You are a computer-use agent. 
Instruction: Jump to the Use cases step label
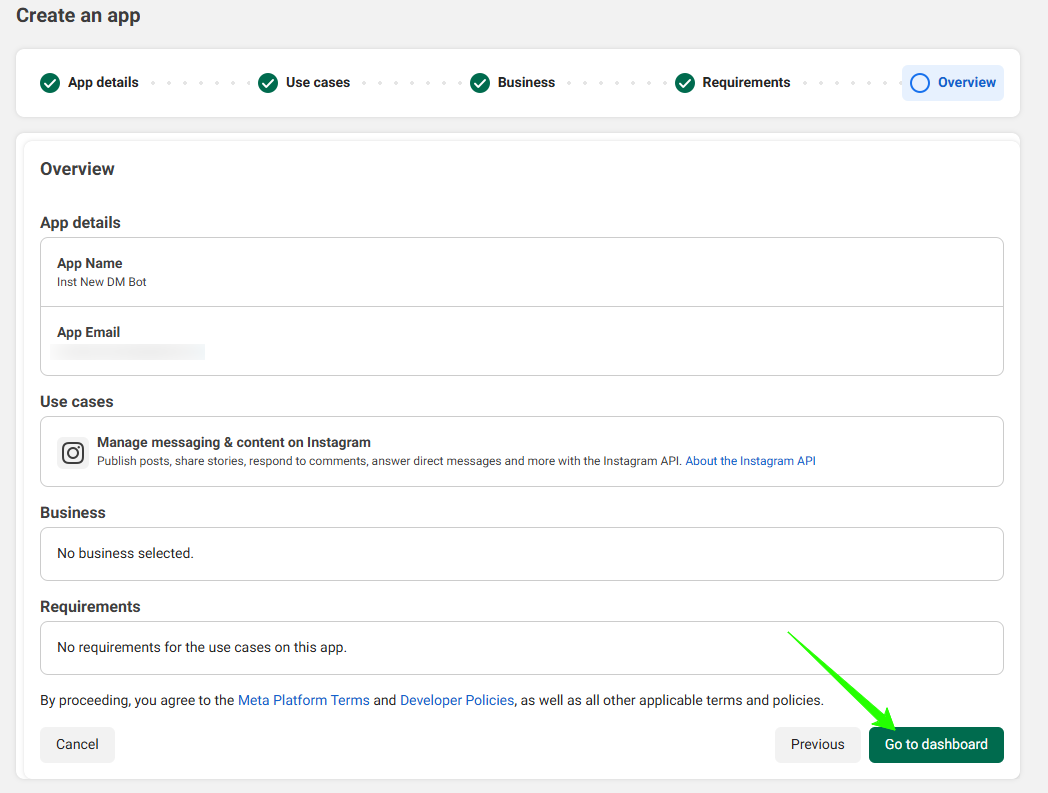318,83
